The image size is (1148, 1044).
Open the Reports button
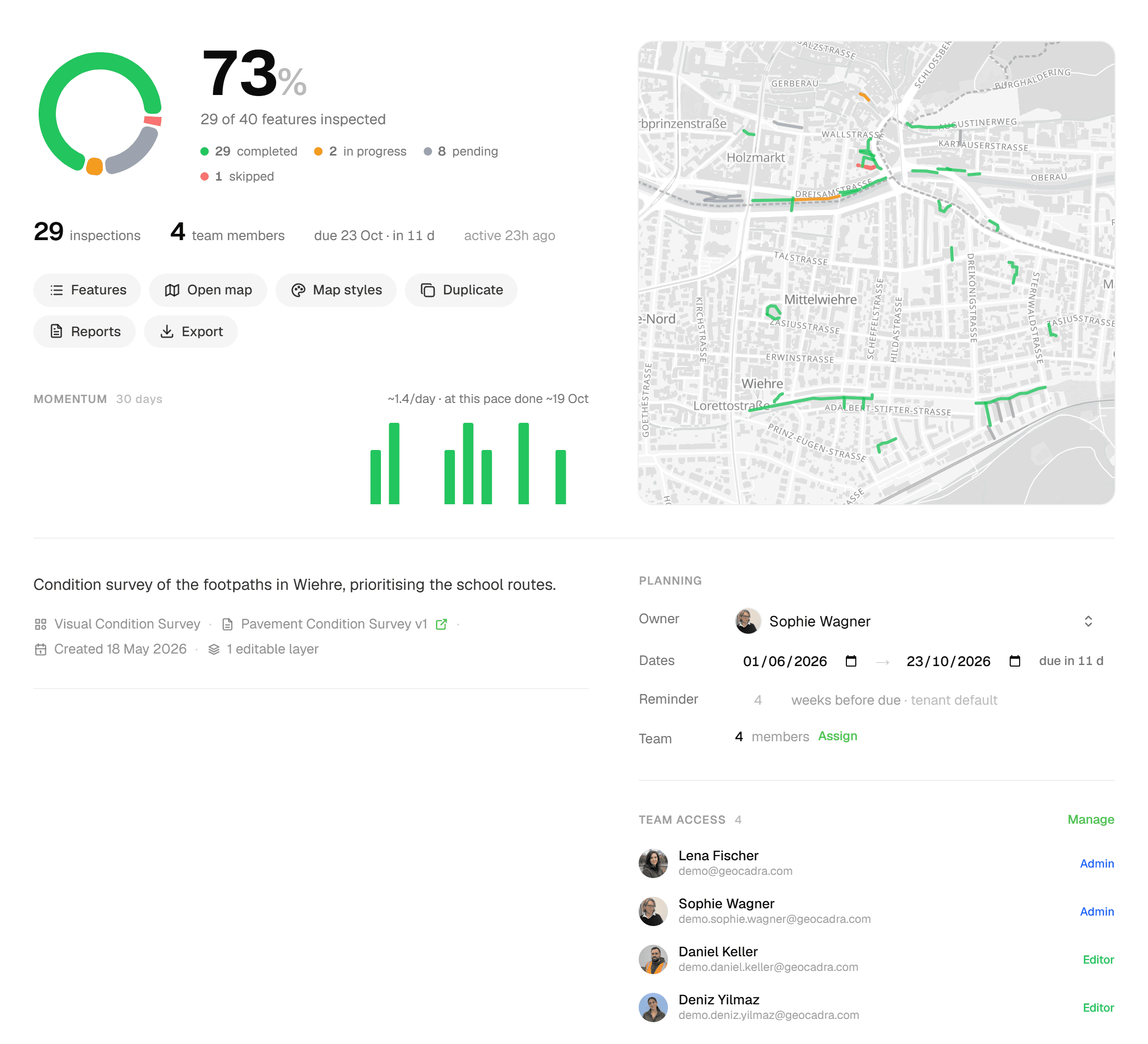(85, 331)
